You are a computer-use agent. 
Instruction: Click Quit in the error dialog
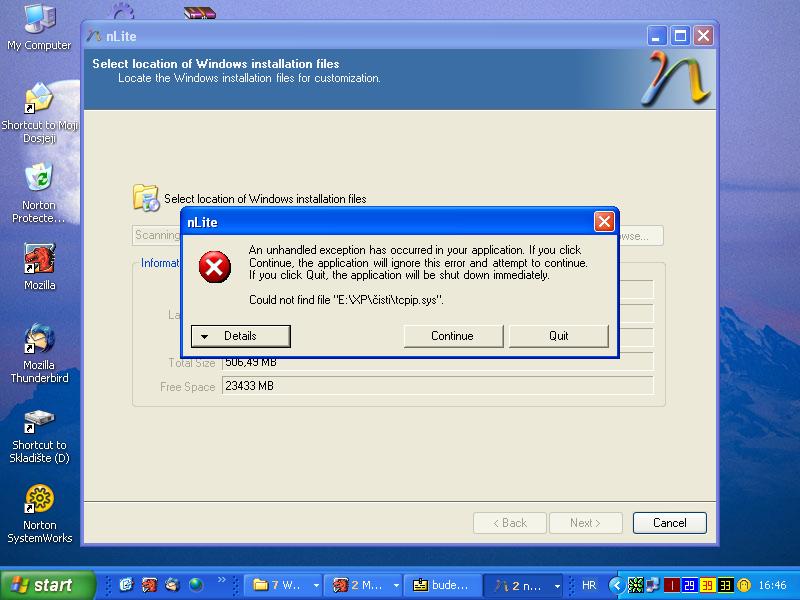559,336
